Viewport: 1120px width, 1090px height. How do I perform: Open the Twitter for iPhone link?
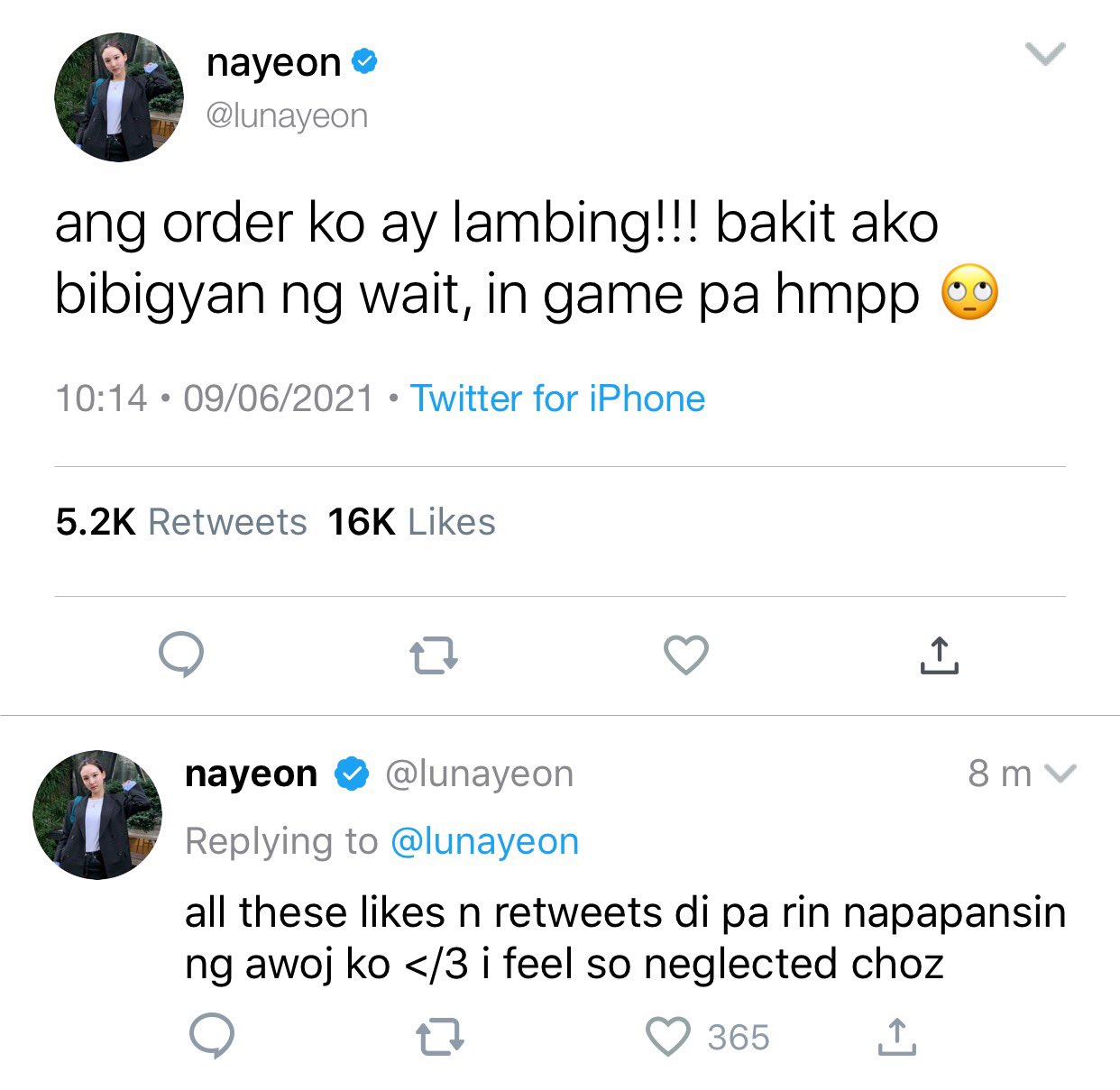pyautogui.click(x=557, y=398)
